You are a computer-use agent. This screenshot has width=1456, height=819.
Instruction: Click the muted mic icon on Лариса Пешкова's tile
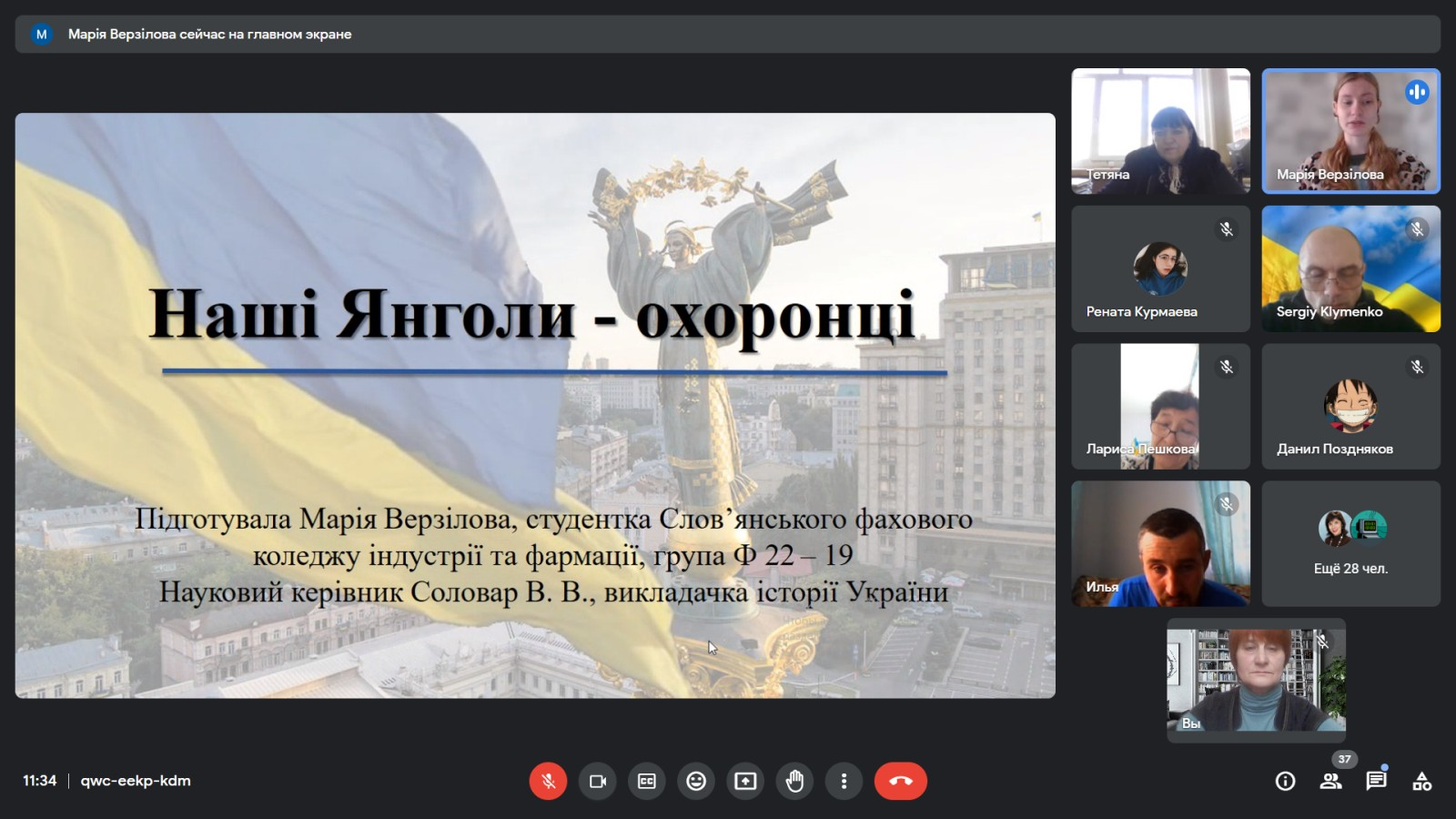click(x=1227, y=367)
